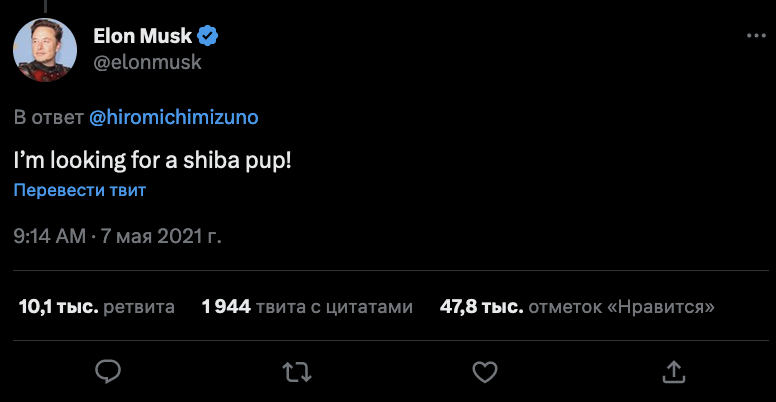
Task: Open the @elonmusk handle link
Action: coord(147,62)
